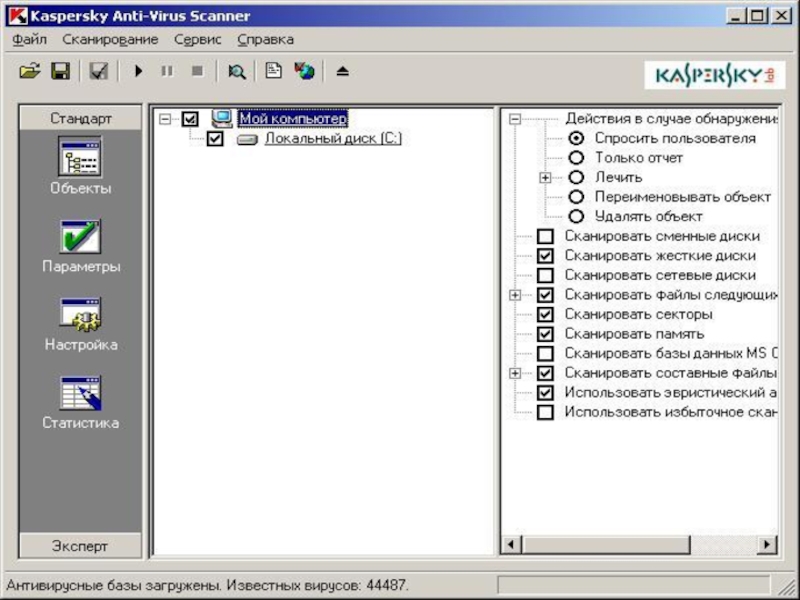Collapse the Мой компьютер tree node

165,119
